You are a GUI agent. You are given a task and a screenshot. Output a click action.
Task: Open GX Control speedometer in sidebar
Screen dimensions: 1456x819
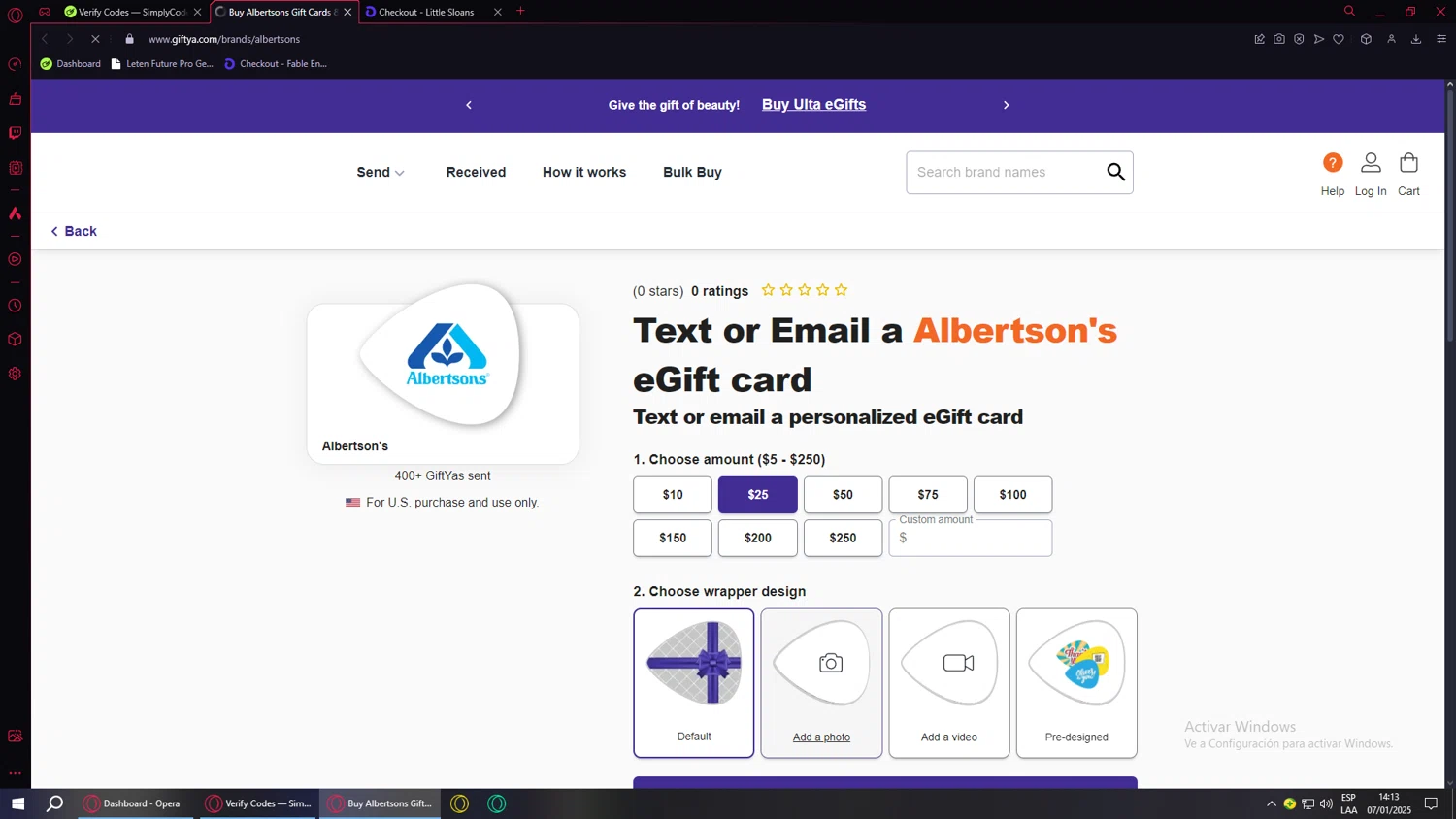(x=15, y=64)
